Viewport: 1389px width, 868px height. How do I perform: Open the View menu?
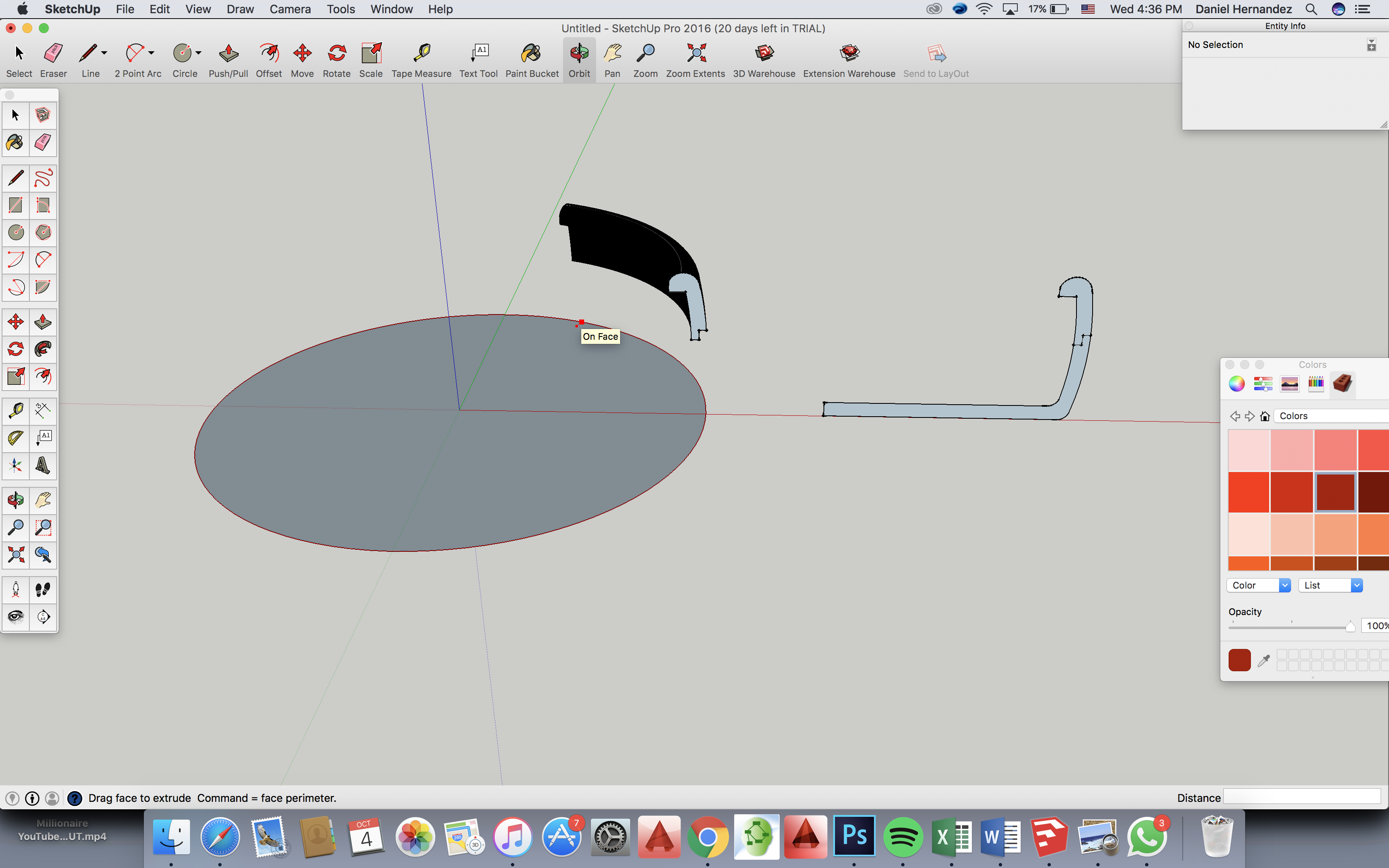pos(198,9)
